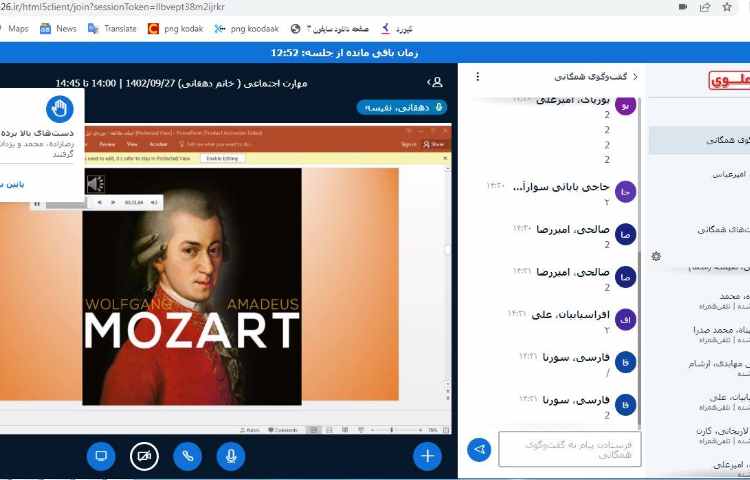Screen dimensions: 750x480
Task: Click the speaker audio icon on slide
Action: pos(96,184)
